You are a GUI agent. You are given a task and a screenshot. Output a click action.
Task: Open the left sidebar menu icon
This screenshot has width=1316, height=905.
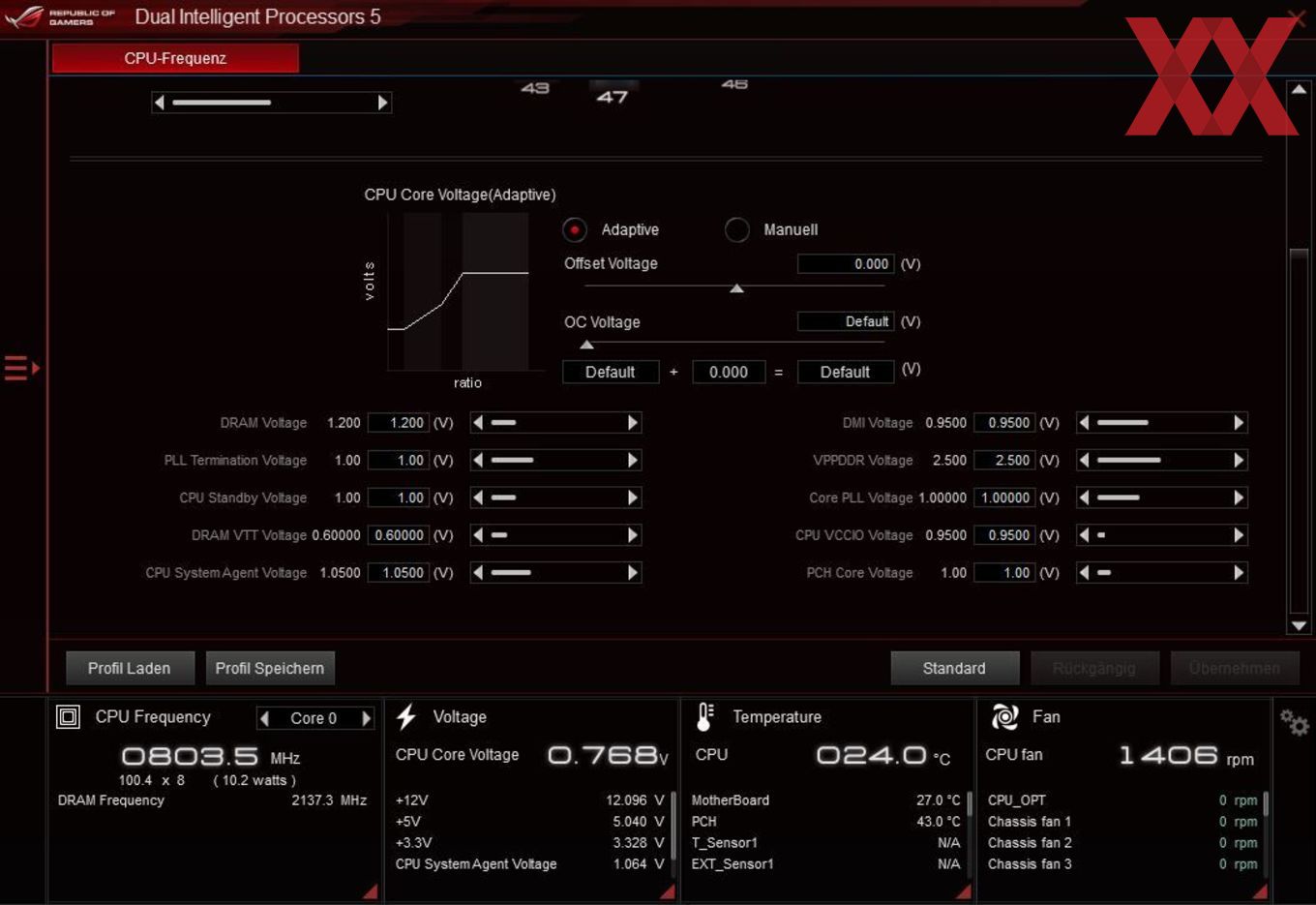click(21, 368)
